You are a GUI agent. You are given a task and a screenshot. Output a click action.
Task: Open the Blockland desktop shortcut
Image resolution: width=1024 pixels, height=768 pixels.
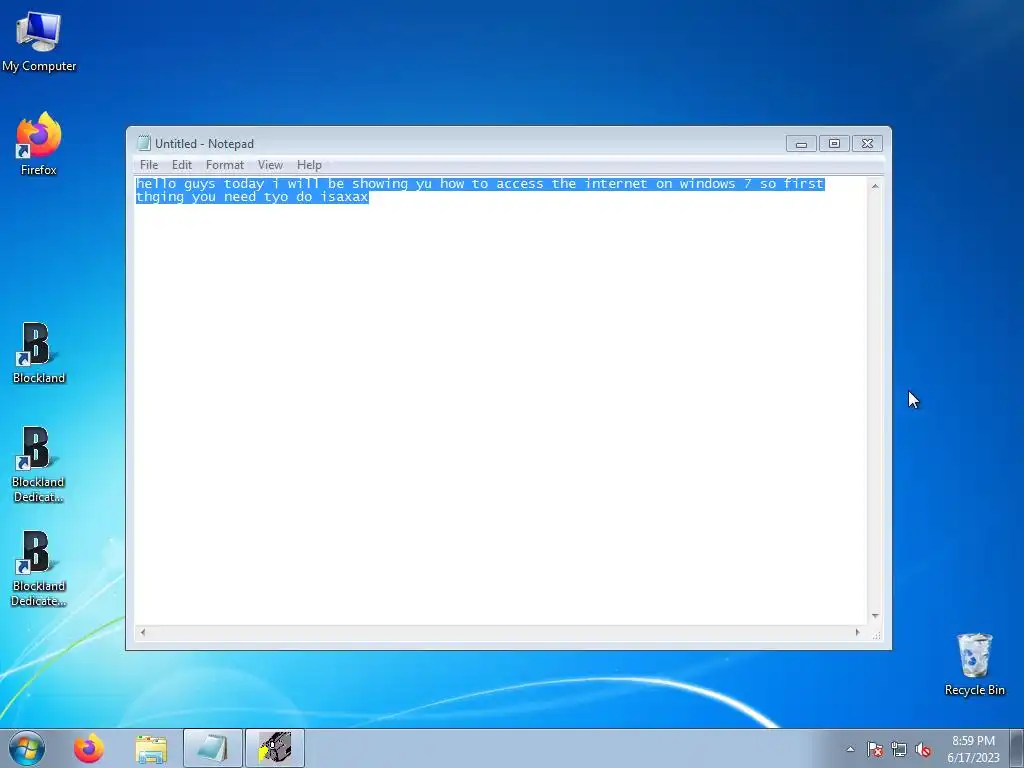39,353
